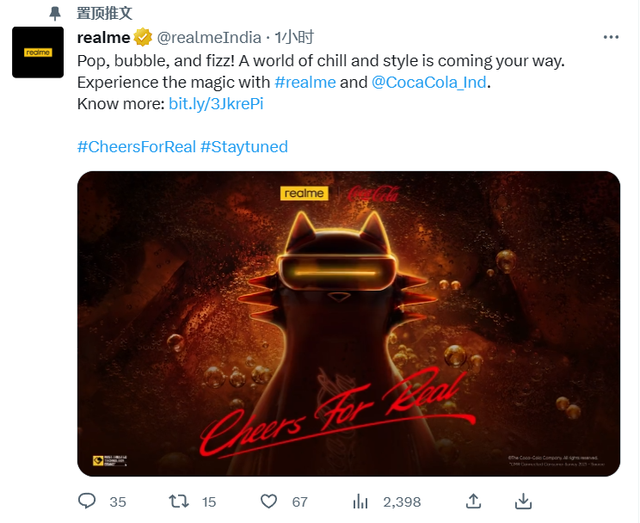Open the #CheersForReal hashtag
The width and height of the screenshot is (640, 523).
137,147
